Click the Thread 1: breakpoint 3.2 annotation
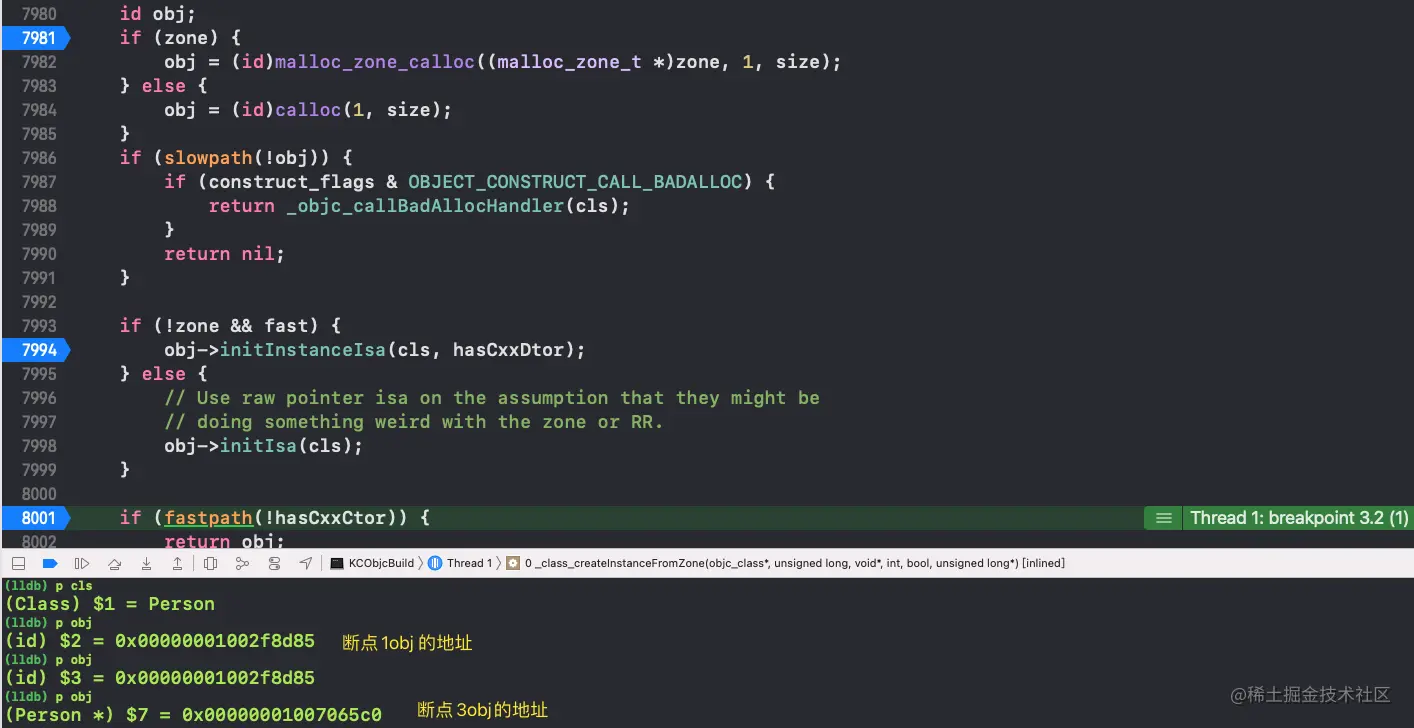The image size is (1414, 728). (1299, 518)
